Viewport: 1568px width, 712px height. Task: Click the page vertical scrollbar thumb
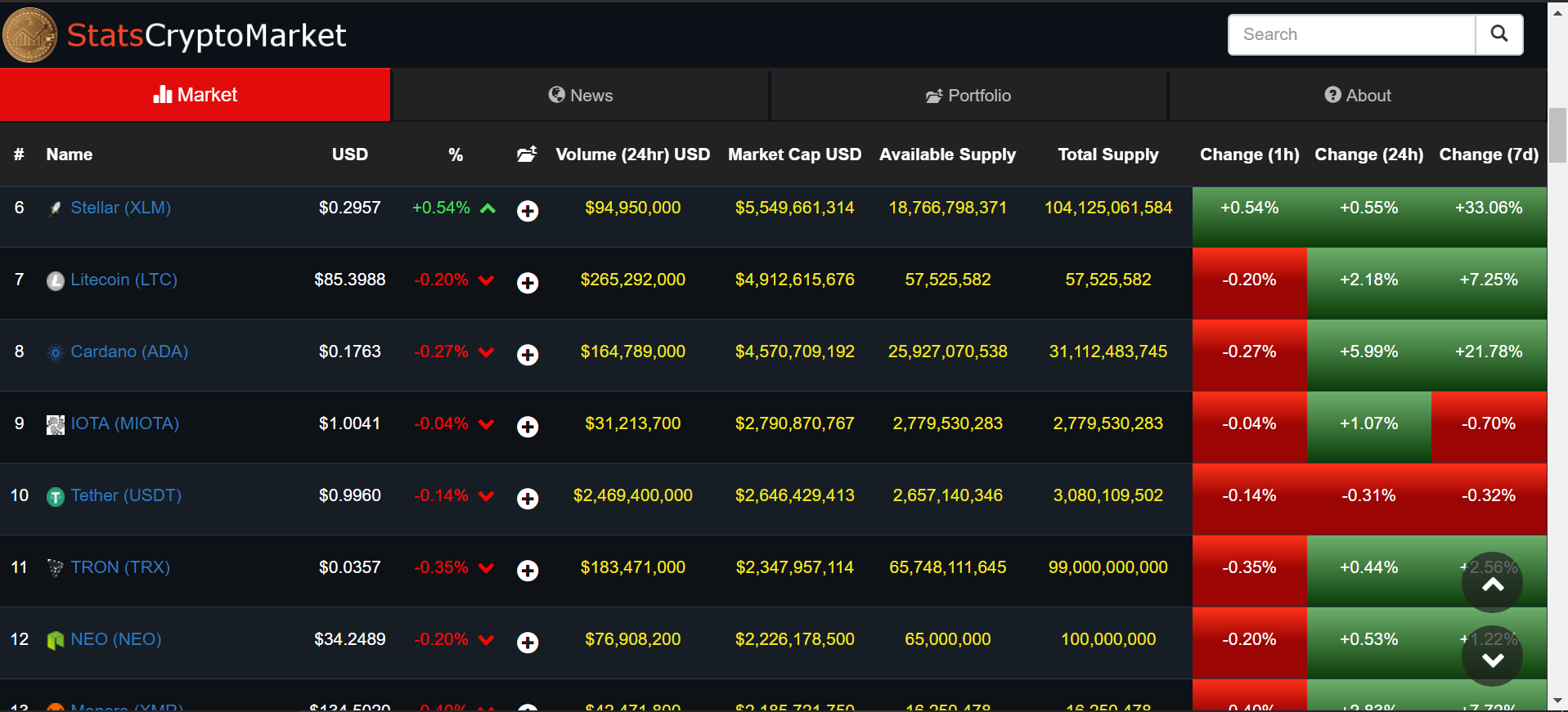[x=1557, y=135]
